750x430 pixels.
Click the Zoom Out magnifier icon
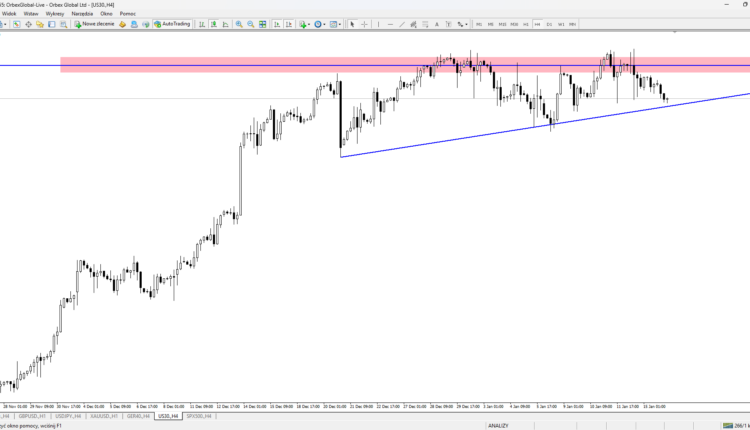pos(251,24)
